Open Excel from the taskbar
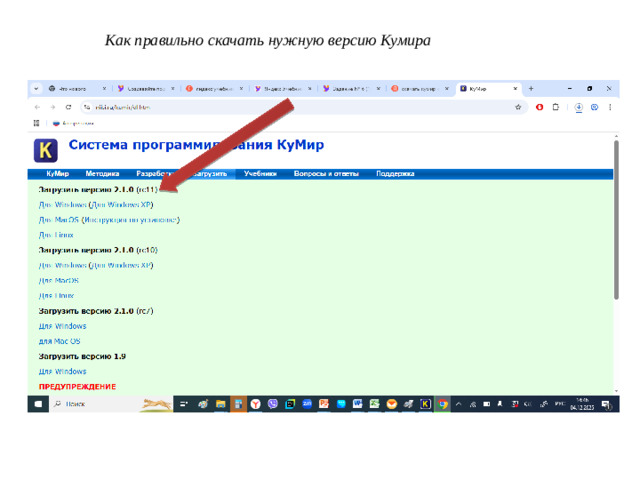Screen dimensions: 640x480 [x=374, y=404]
